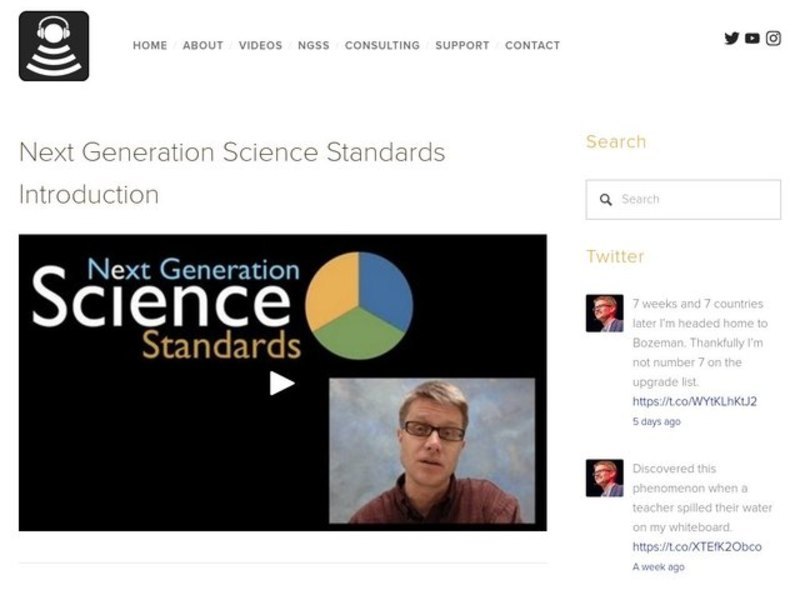The width and height of the screenshot is (800, 600).
Task: Open the NGSS menu item
Action: coord(313,45)
